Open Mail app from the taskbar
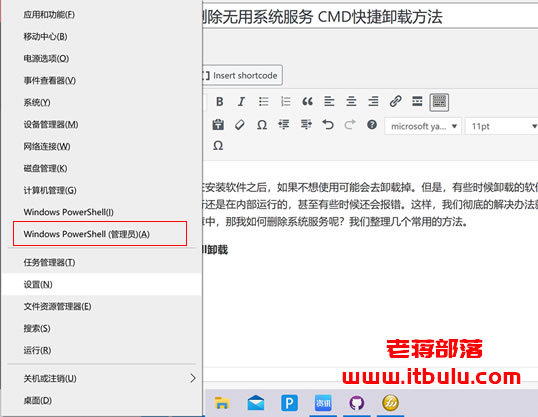Image resolution: width=538 pixels, height=417 pixels. click(x=256, y=403)
